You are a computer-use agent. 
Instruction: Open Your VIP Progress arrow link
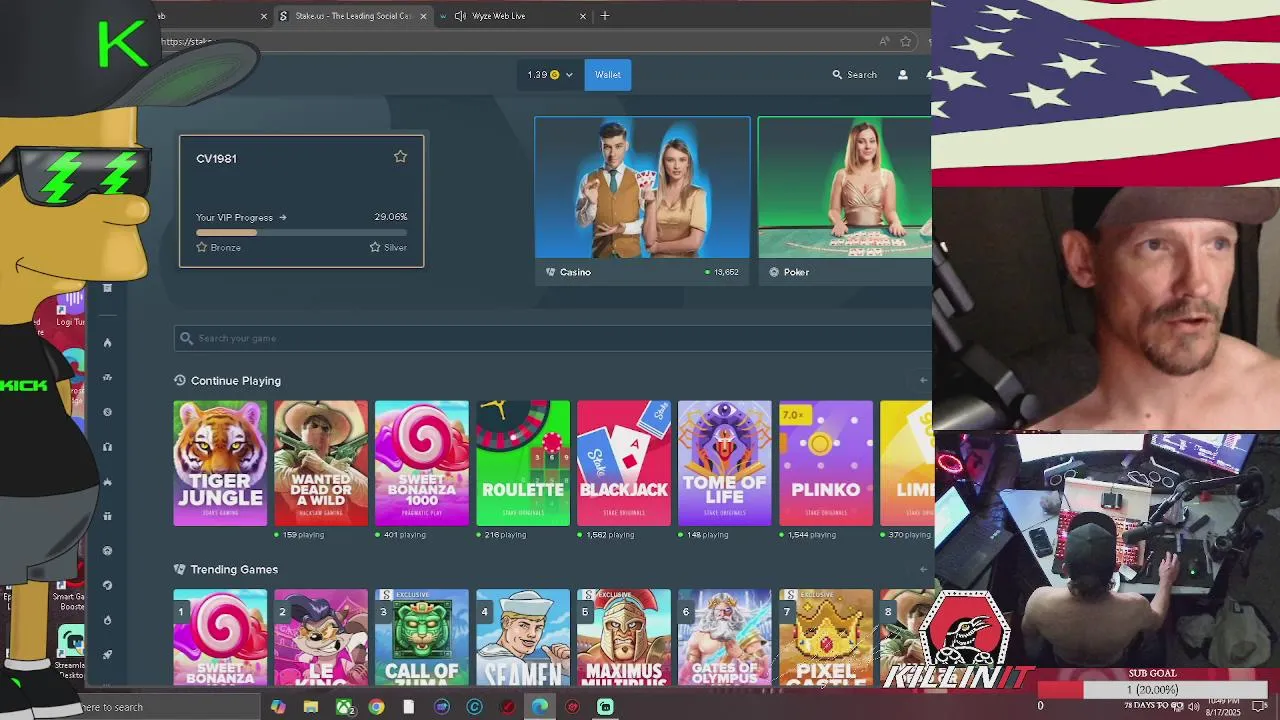point(241,217)
